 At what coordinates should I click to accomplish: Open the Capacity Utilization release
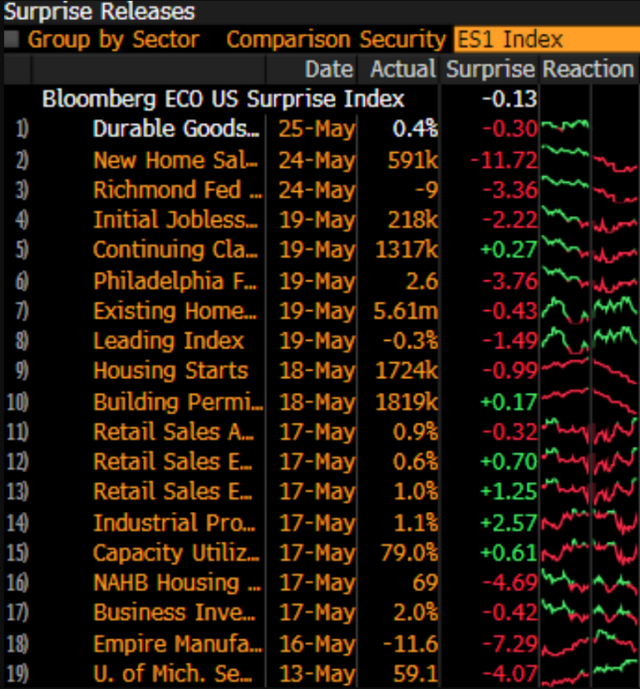click(176, 553)
